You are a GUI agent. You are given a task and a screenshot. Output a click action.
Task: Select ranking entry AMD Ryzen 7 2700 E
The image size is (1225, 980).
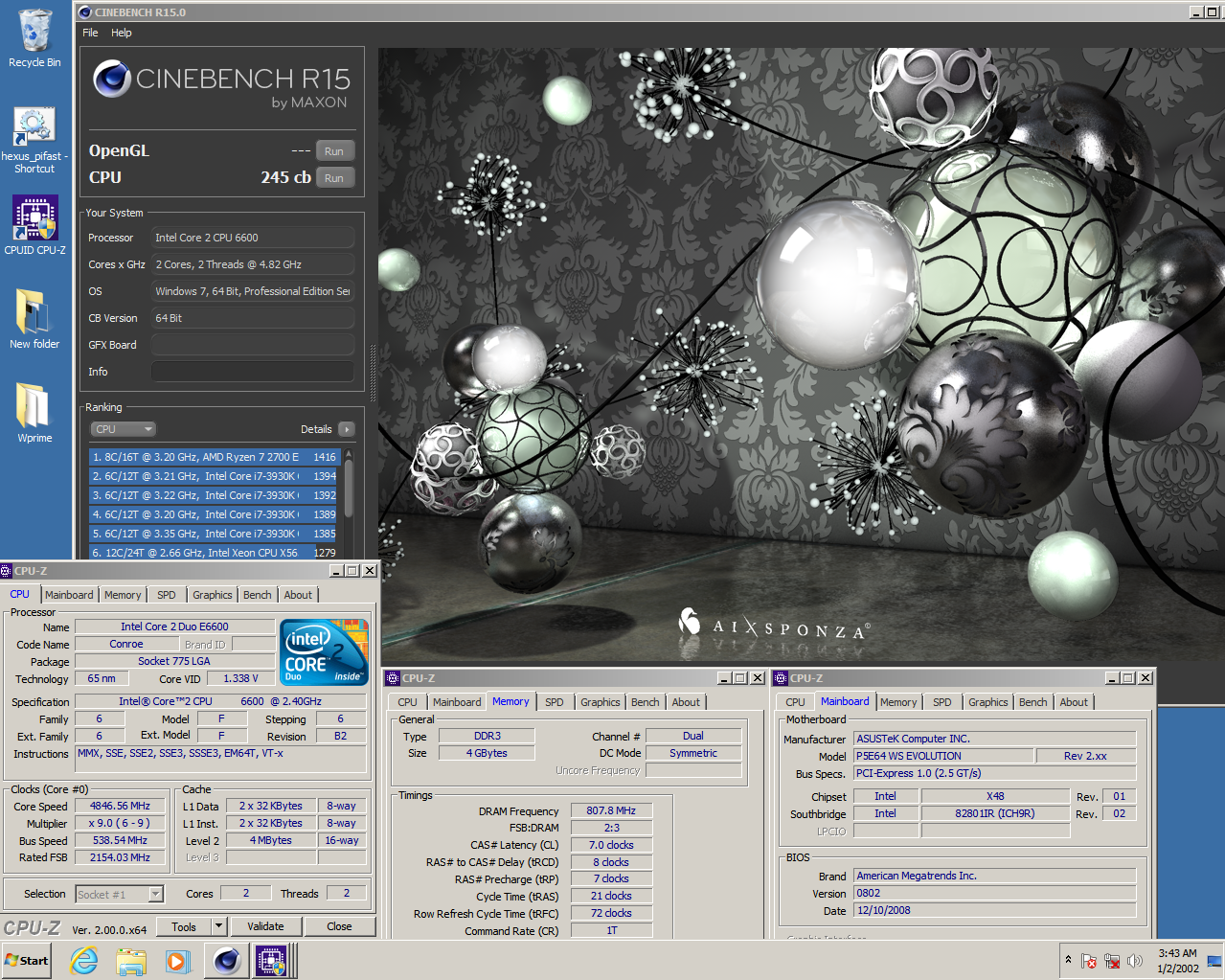click(215, 457)
